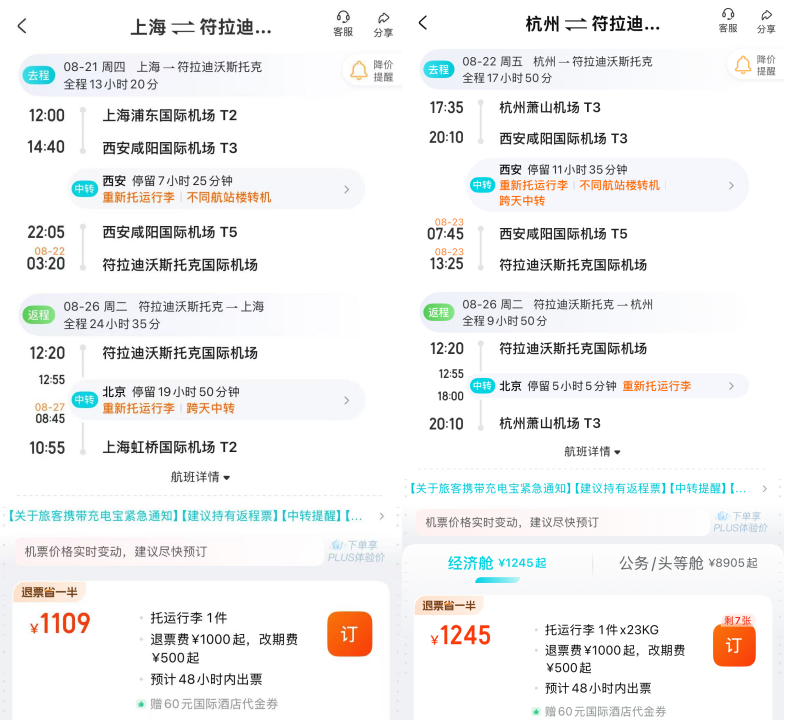
Task: Open 关于旅客携带充电宝紧急通知 link on 杭州 page
Action: 491,489
